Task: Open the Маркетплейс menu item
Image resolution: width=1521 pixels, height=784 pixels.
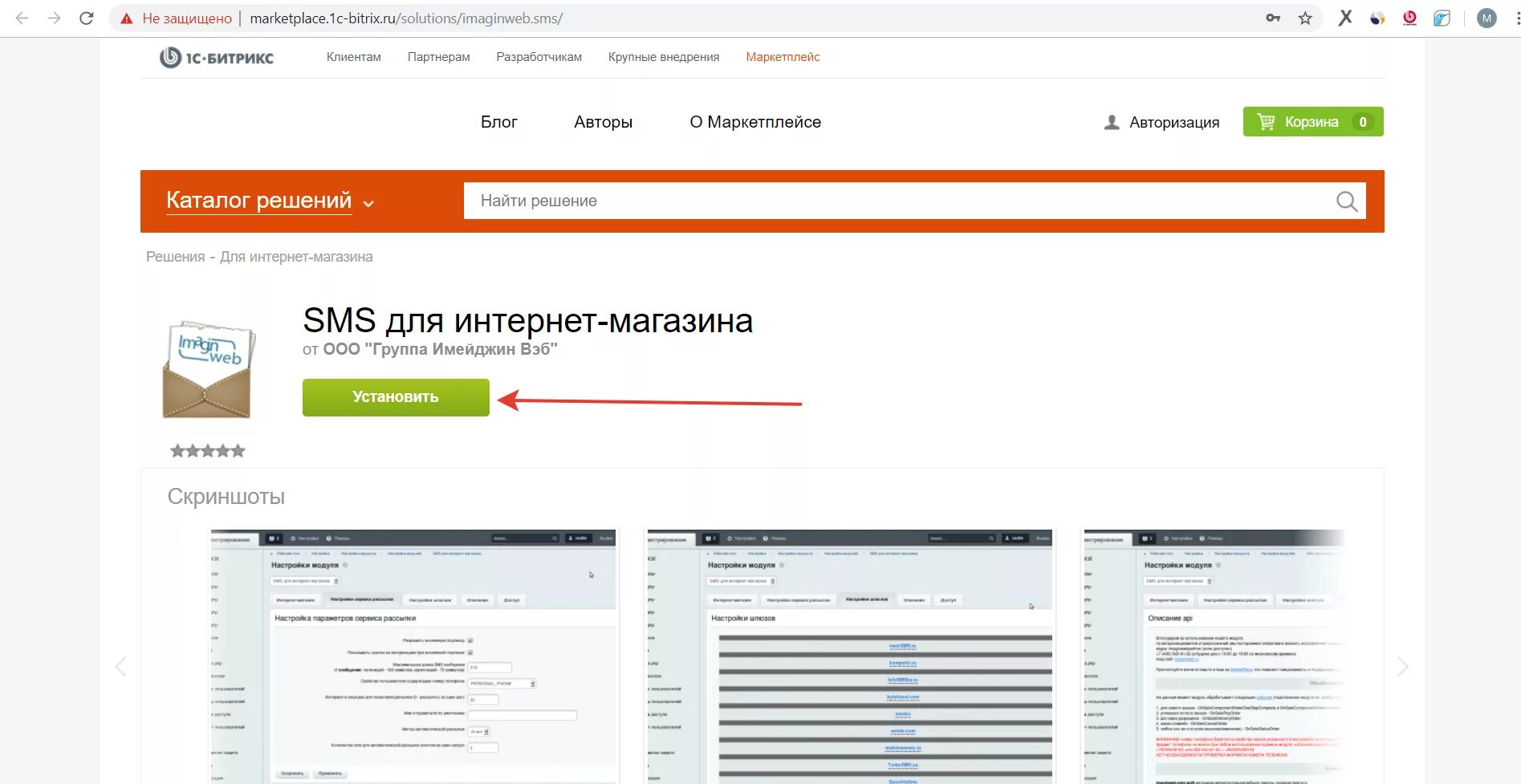Action: point(783,57)
